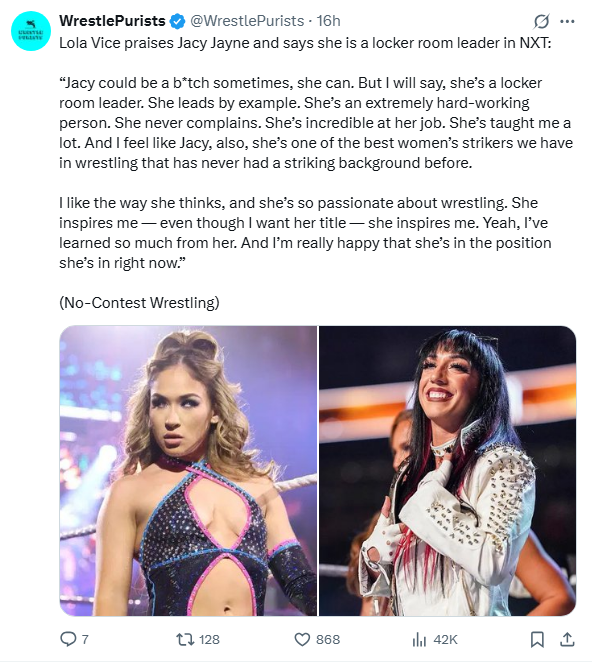Open the right photo with white jacket
Viewport: 592px width, 667px height.
[x=447, y=471]
